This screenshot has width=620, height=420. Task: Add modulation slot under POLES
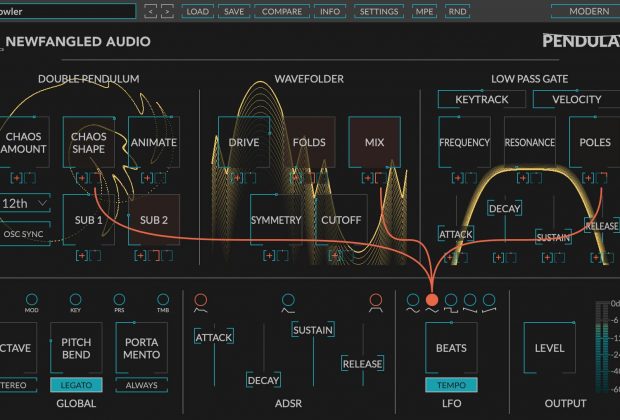(588, 178)
